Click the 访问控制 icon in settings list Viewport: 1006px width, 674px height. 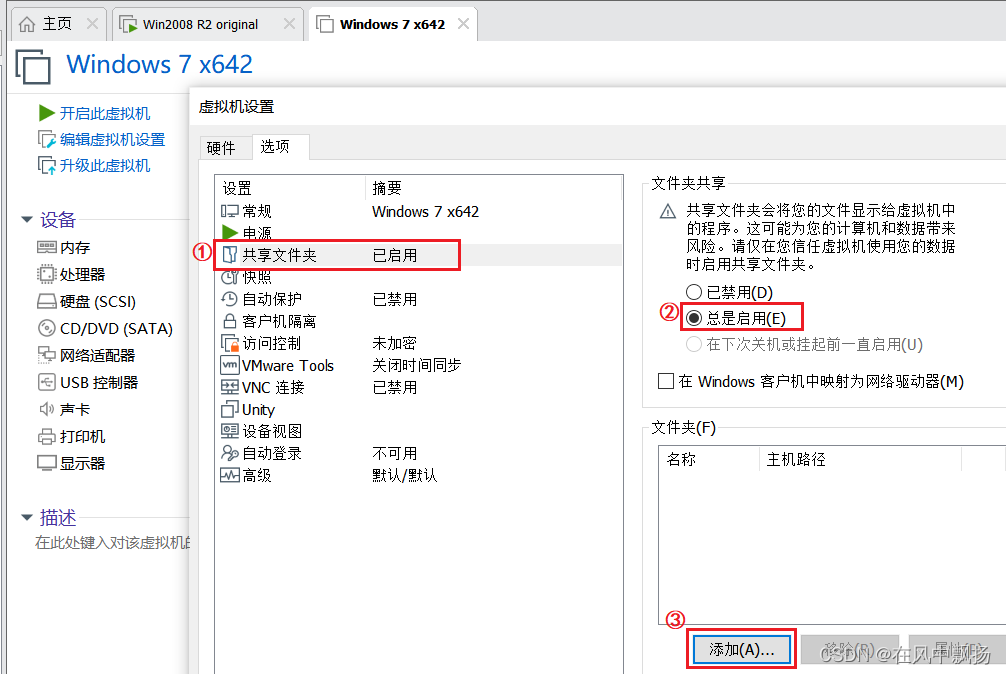point(230,343)
